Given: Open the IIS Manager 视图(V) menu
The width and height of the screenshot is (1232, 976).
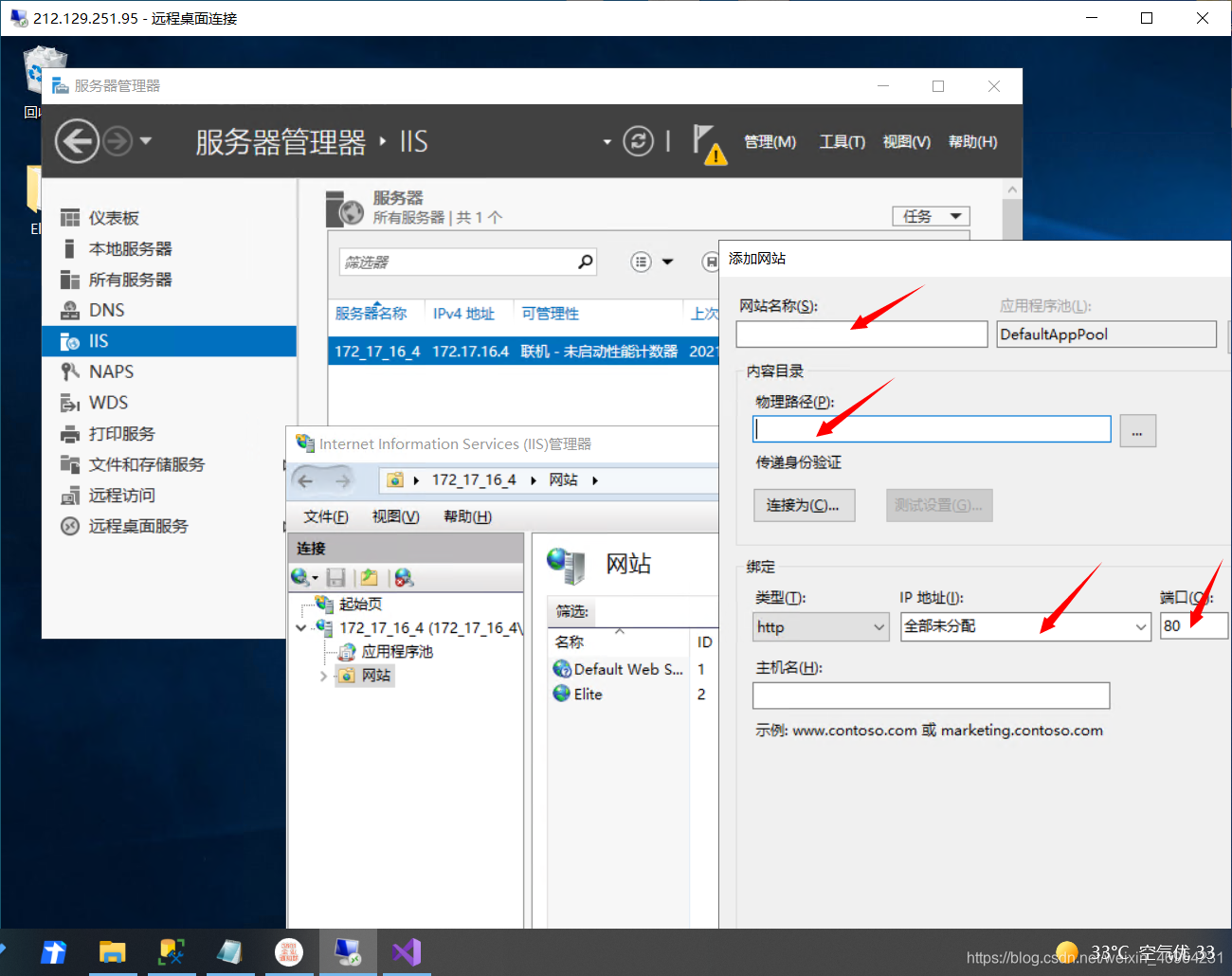Looking at the screenshot, I should point(395,516).
